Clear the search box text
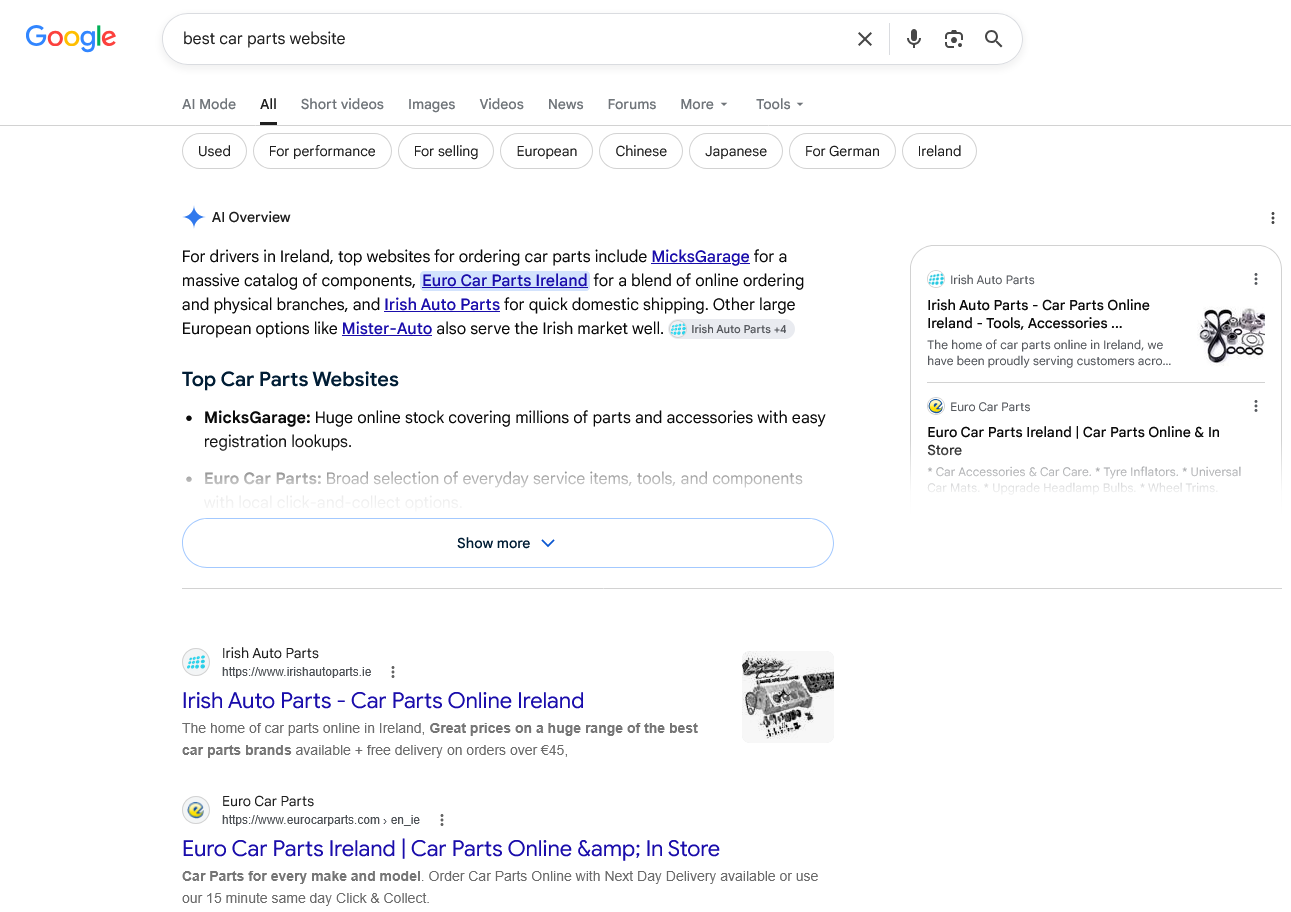The image size is (1291, 912). tap(865, 39)
